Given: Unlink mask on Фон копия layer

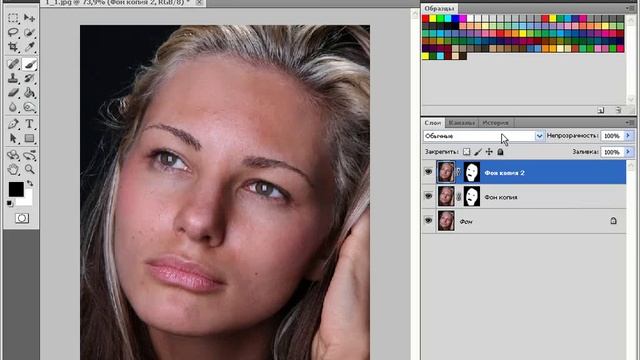Looking at the screenshot, I should point(459,197).
